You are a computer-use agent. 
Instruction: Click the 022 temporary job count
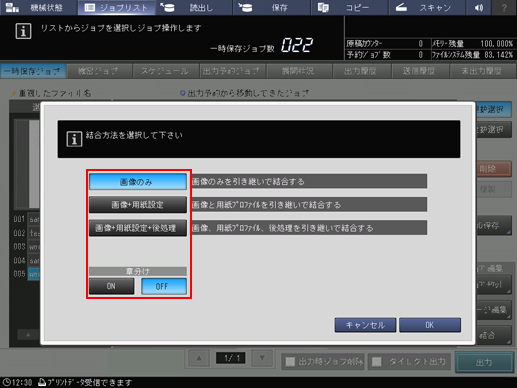tap(297, 45)
